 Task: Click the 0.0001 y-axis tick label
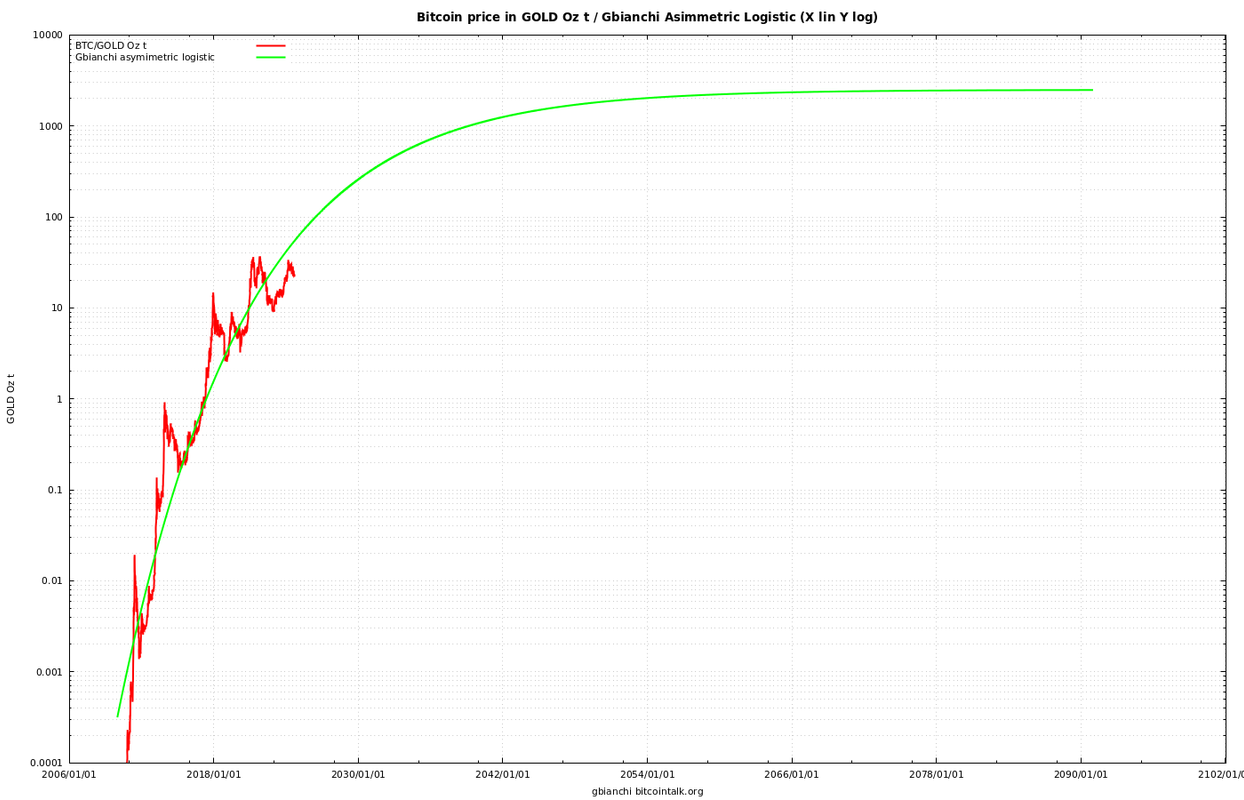(45, 764)
